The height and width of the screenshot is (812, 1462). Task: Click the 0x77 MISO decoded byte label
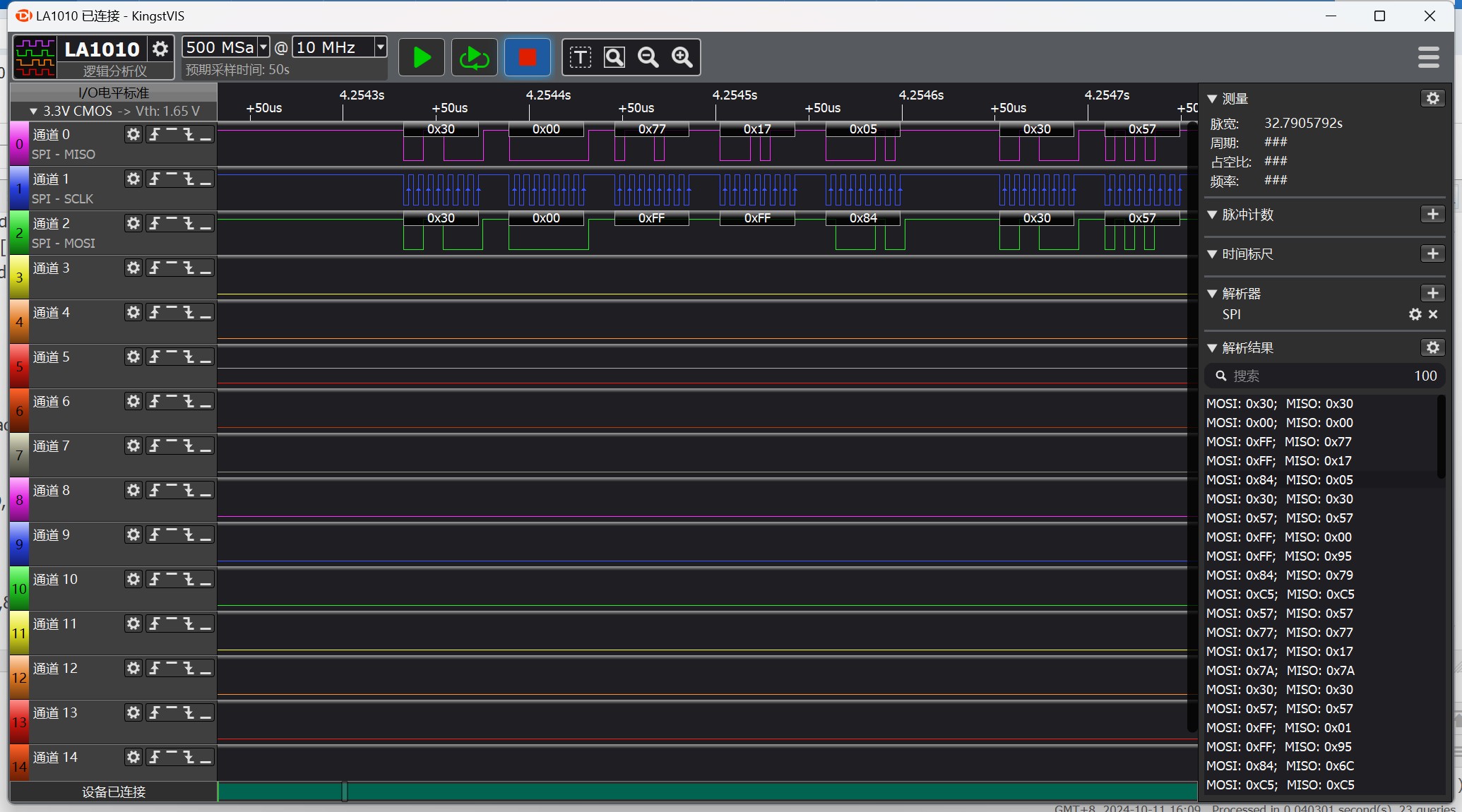click(652, 129)
